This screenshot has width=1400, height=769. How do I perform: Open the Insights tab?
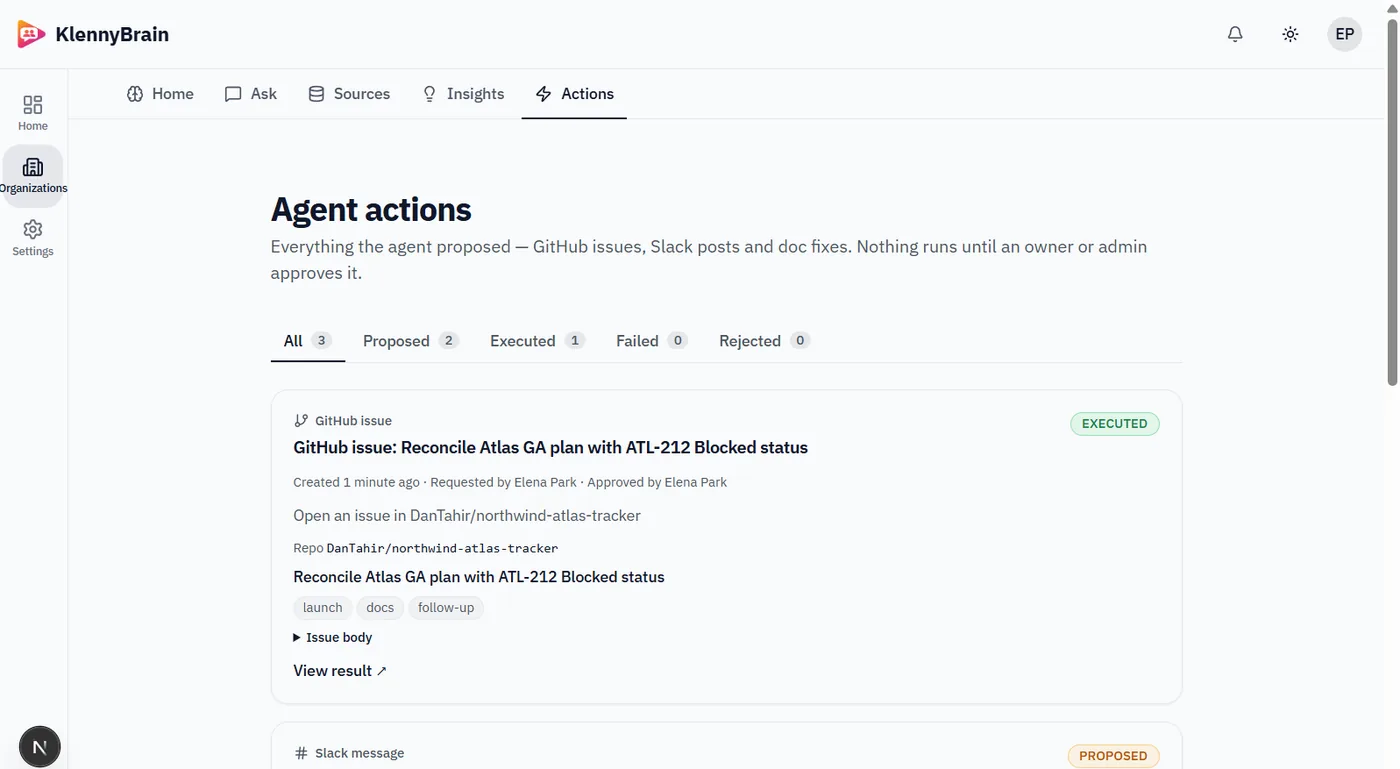pyautogui.click(x=463, y=94)
